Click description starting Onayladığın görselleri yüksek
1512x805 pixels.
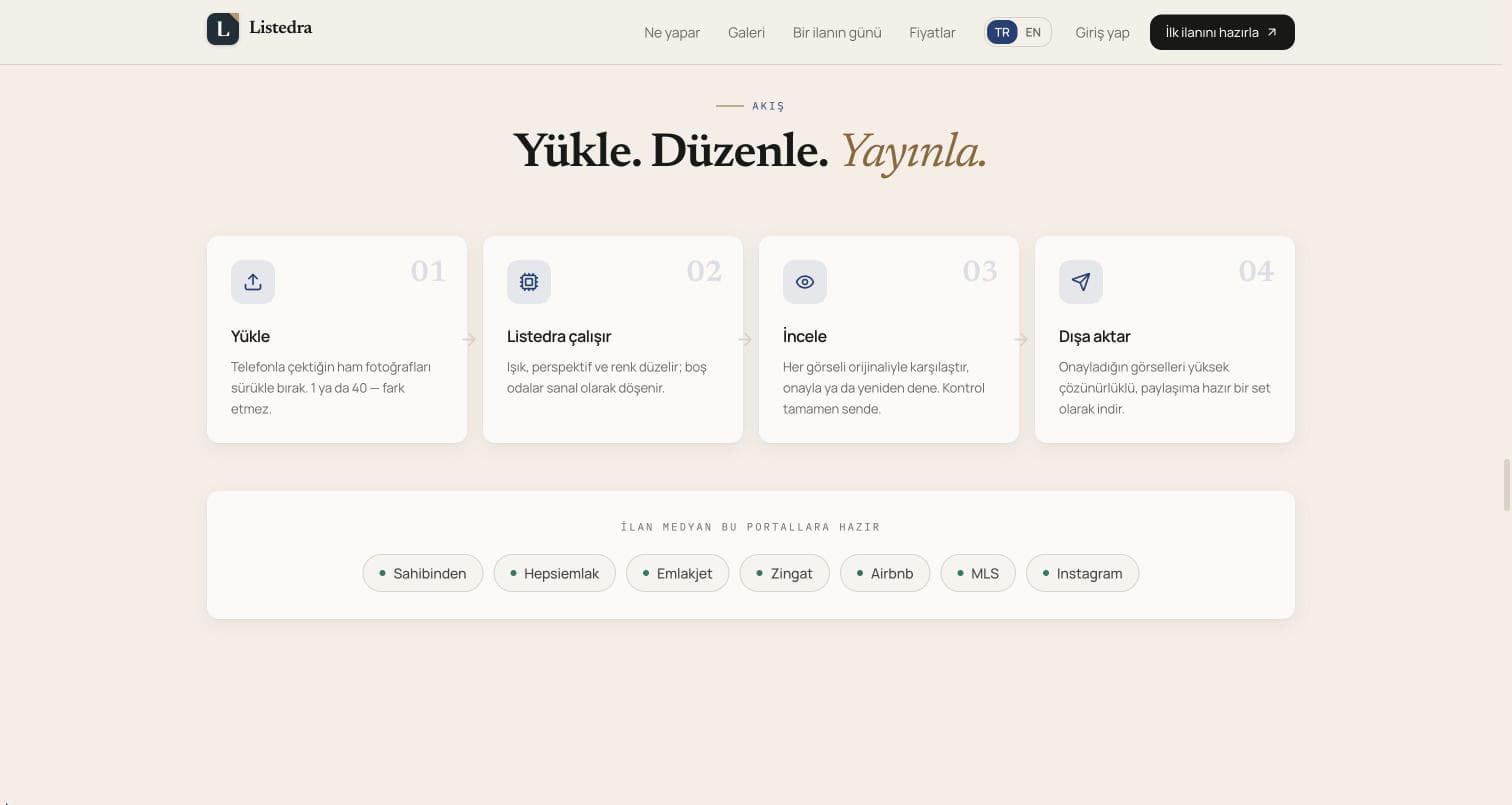pyautogui.click(x=1165, y=388)
